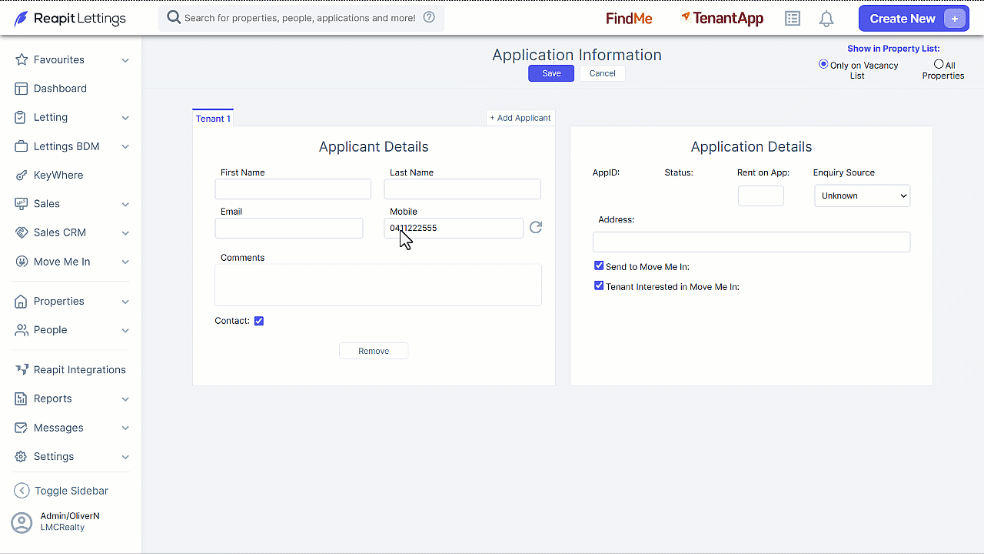Open Dashboard in the sidebar
This screenshot has width=984, height=554.
coord(60,88)
